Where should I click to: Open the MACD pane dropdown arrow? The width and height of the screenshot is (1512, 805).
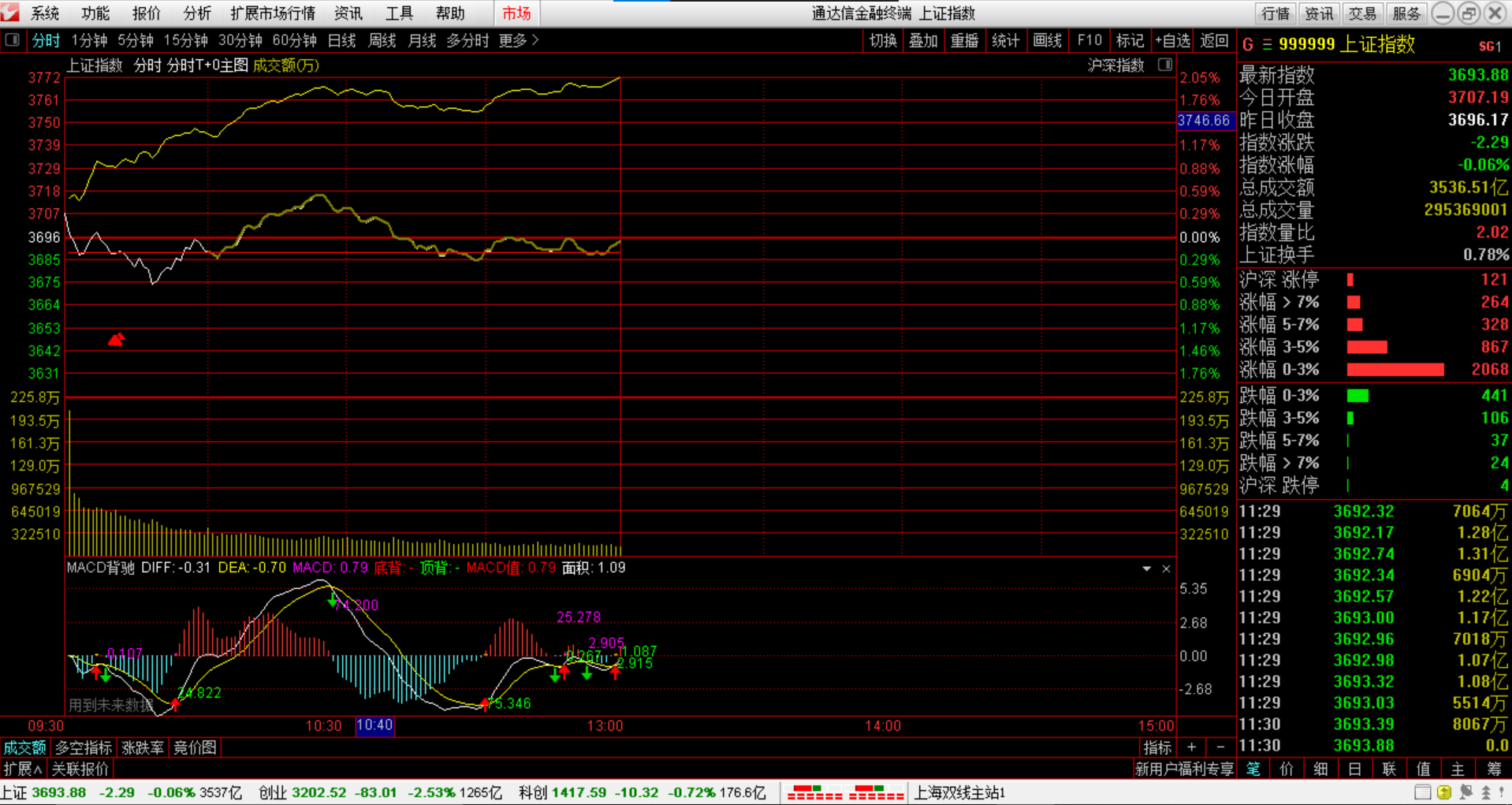coord(1146,568)
